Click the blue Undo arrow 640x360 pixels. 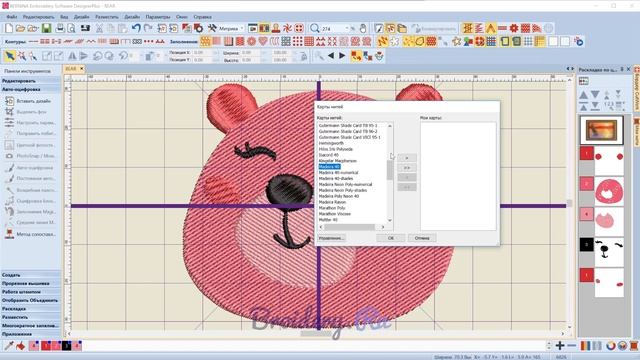click(x=136, y=28)
